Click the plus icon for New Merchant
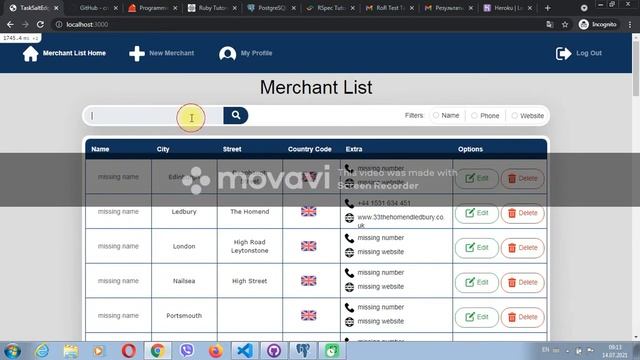Screen dimensions: 640x360 pyautogui.click(x=137, y=53)
